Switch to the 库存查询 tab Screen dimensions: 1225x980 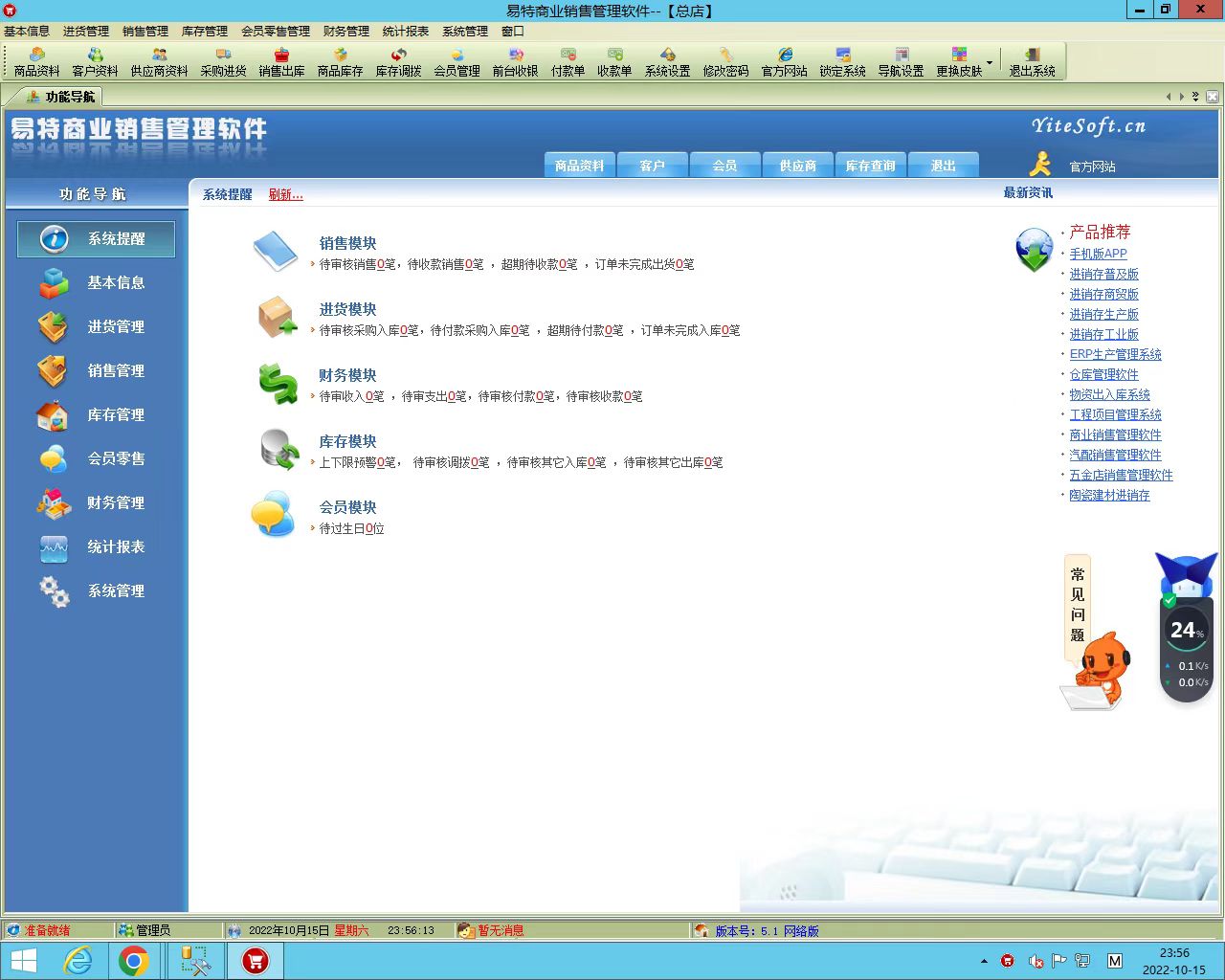(x=870, y=166)
